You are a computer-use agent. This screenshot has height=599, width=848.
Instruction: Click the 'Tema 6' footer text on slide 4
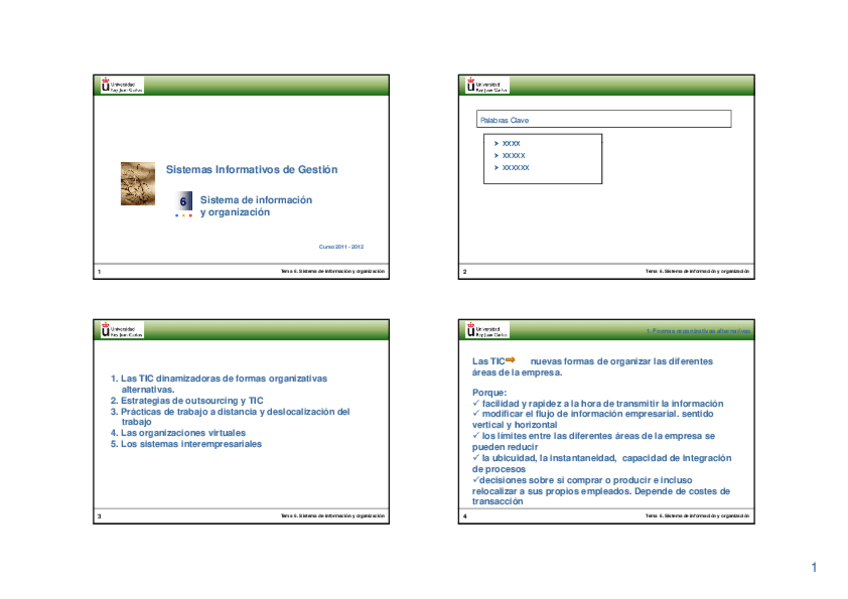pyautogui.click(x=697, y=516)
